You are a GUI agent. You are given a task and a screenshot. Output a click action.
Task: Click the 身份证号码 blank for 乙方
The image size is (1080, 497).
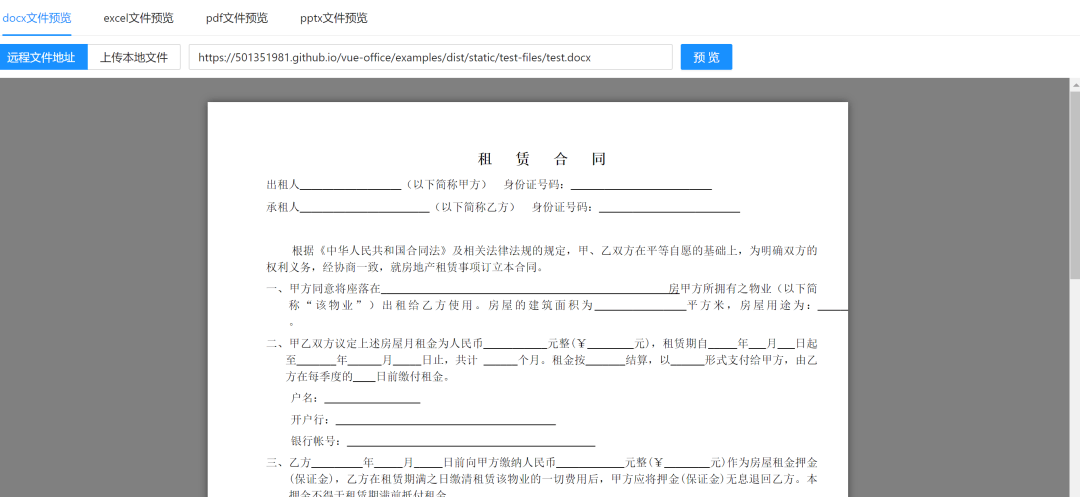click(669, 208)
